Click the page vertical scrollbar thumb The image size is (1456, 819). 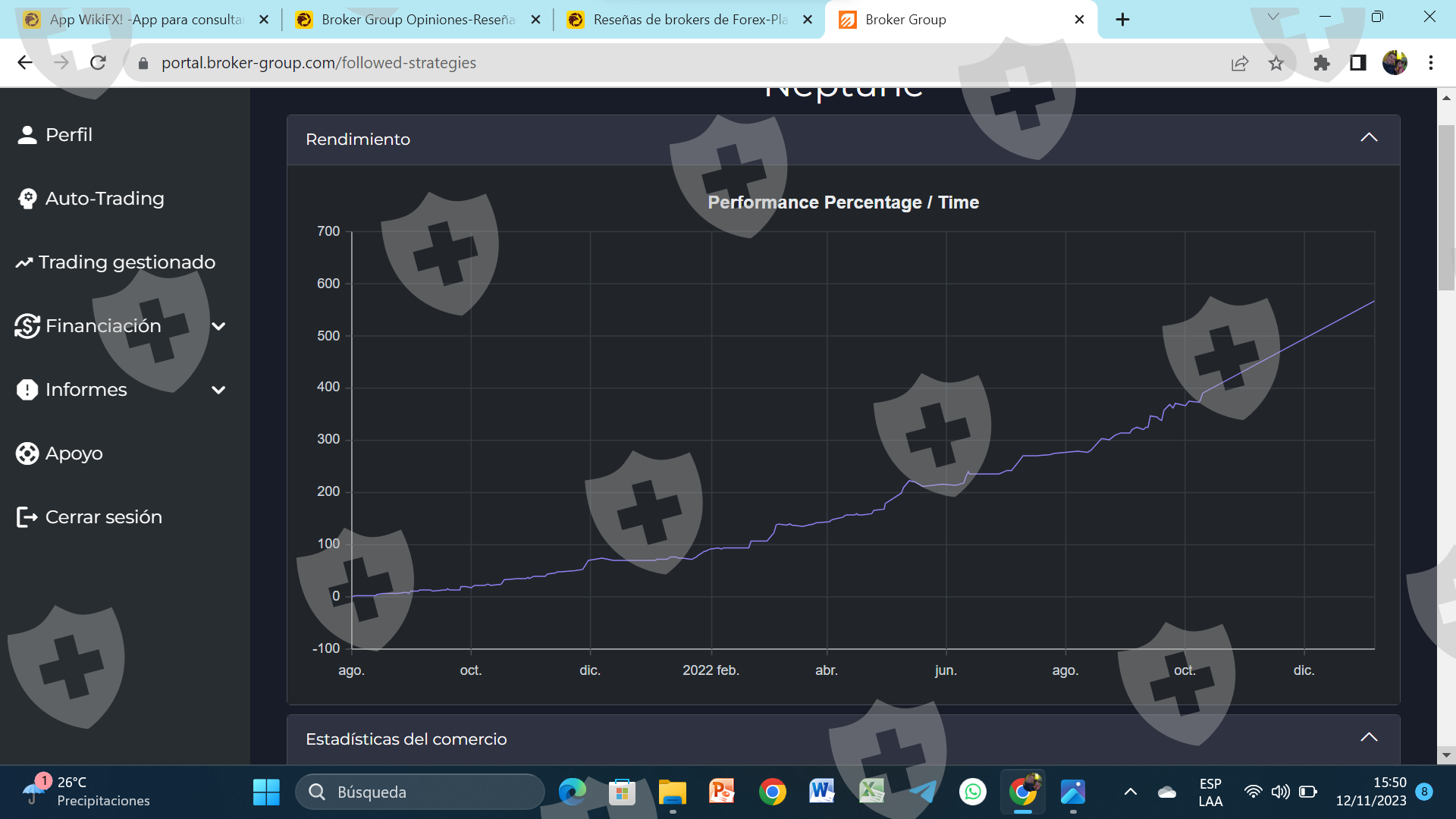[1445, 209]
